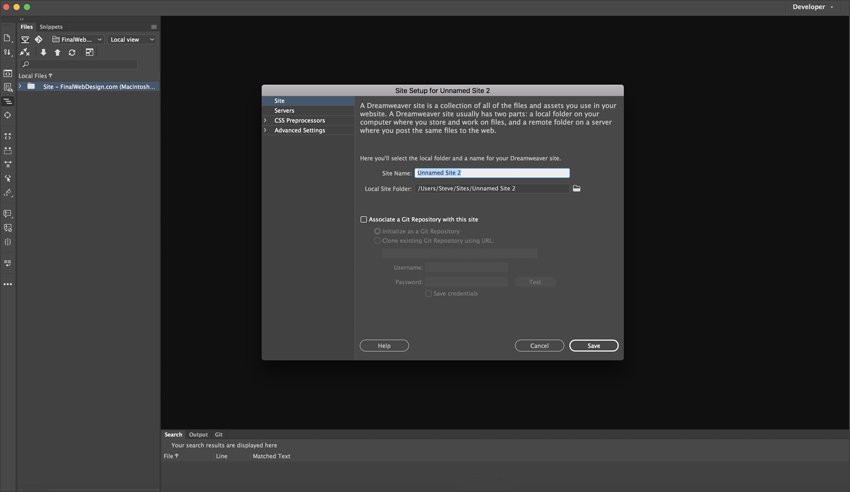Click the Apply Comment speech-bubble icon
Image resolution: width=850 pixels, height=492 pixels.
point(8,214)
